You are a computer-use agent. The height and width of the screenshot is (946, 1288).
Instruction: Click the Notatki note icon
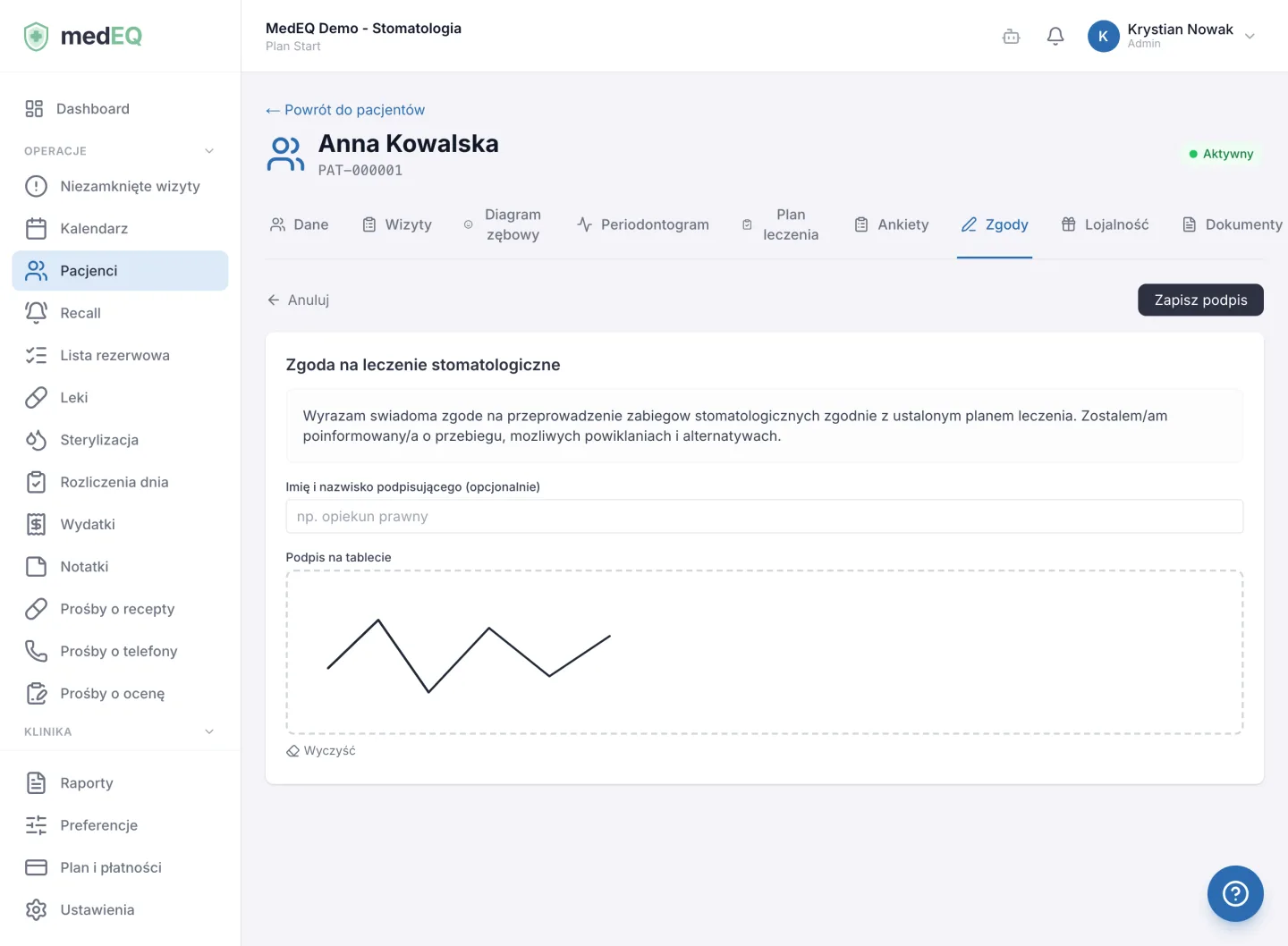coord(36,567)
